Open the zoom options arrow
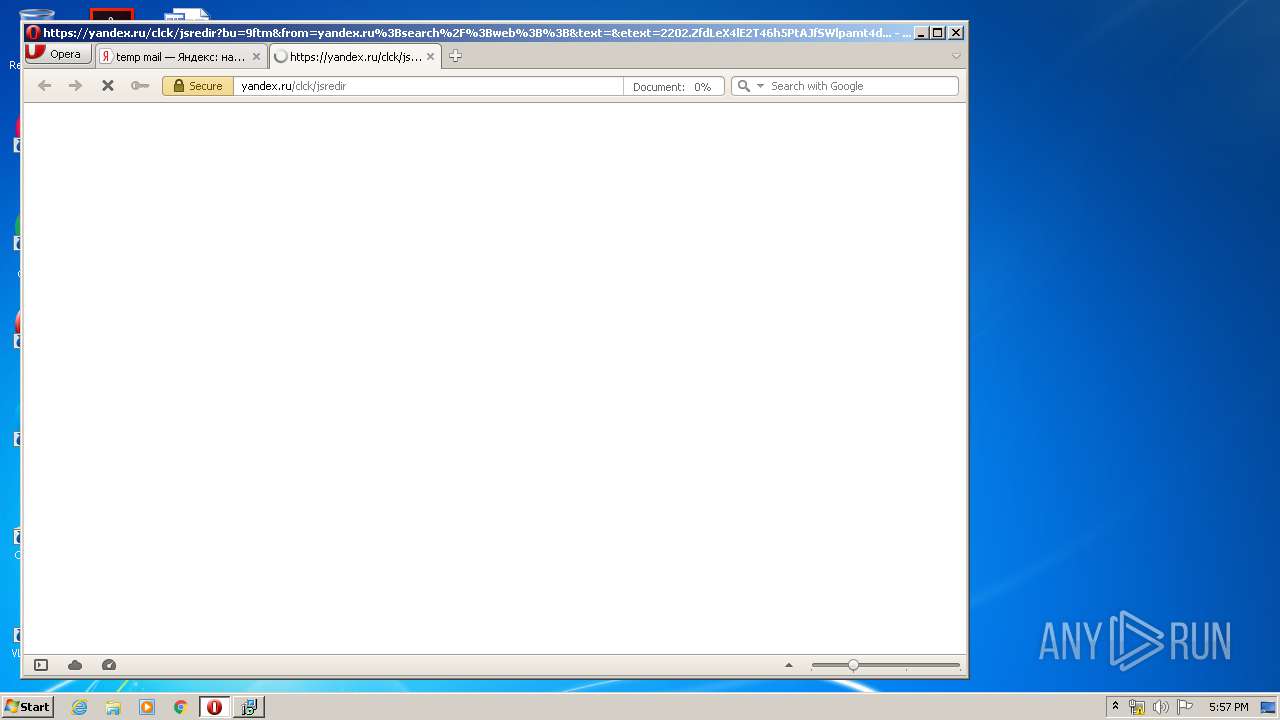The image size is (1280, 720). pyautogui.click(x=789, y=665)
